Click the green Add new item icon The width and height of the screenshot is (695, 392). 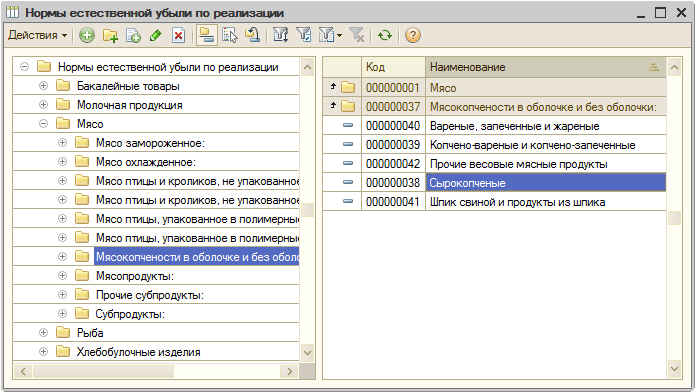pos(87,35)
